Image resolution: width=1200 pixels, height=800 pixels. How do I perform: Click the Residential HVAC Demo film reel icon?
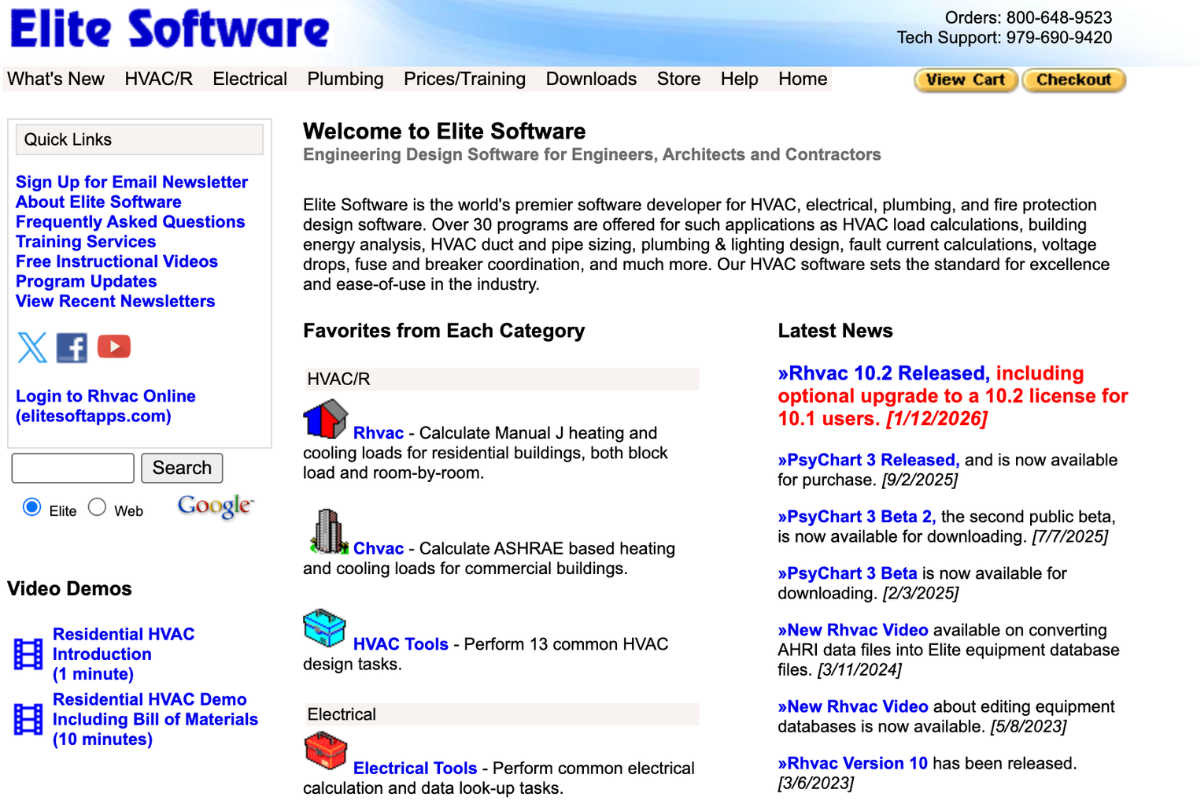click(30, 718)
